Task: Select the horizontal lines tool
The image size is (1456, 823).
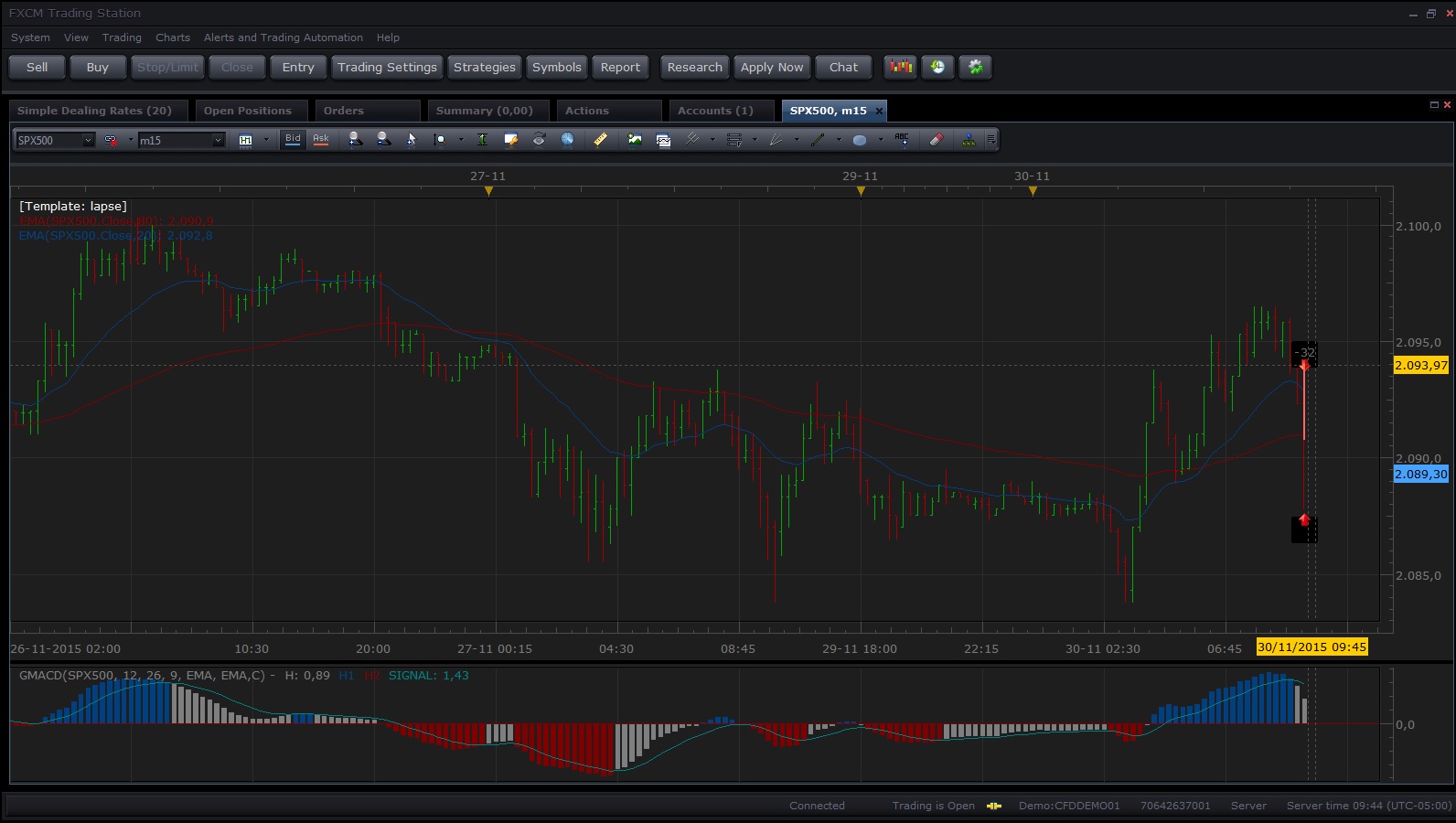Action: 733,139
